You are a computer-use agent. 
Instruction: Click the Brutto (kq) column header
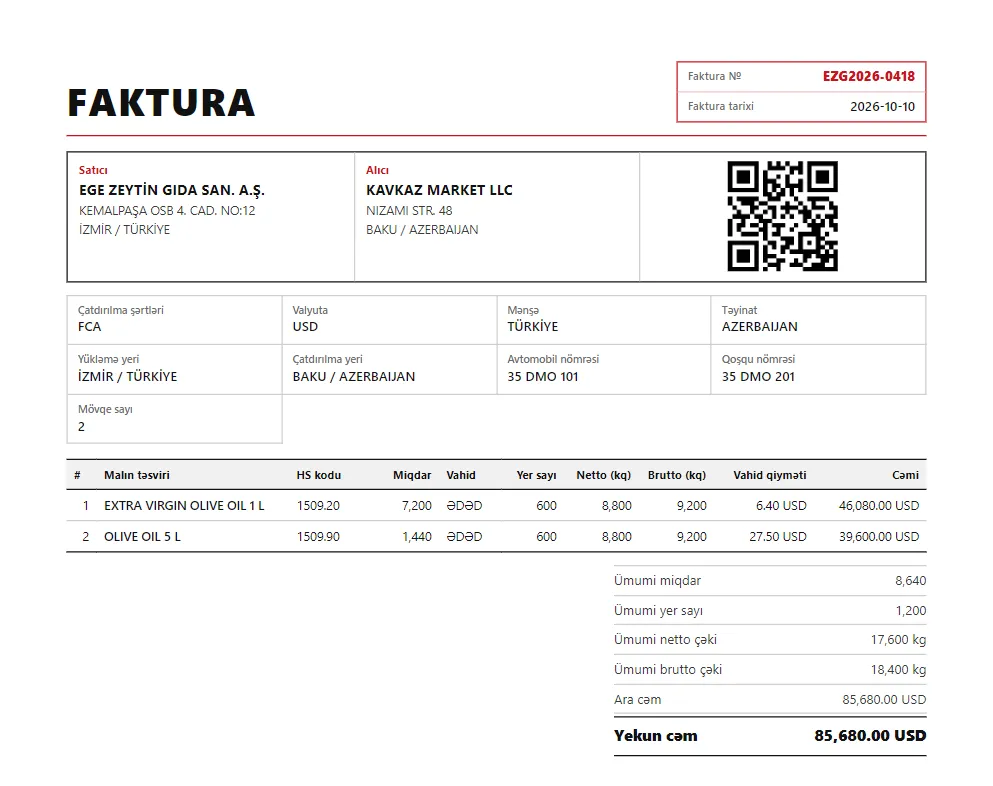tap(677, 475)
